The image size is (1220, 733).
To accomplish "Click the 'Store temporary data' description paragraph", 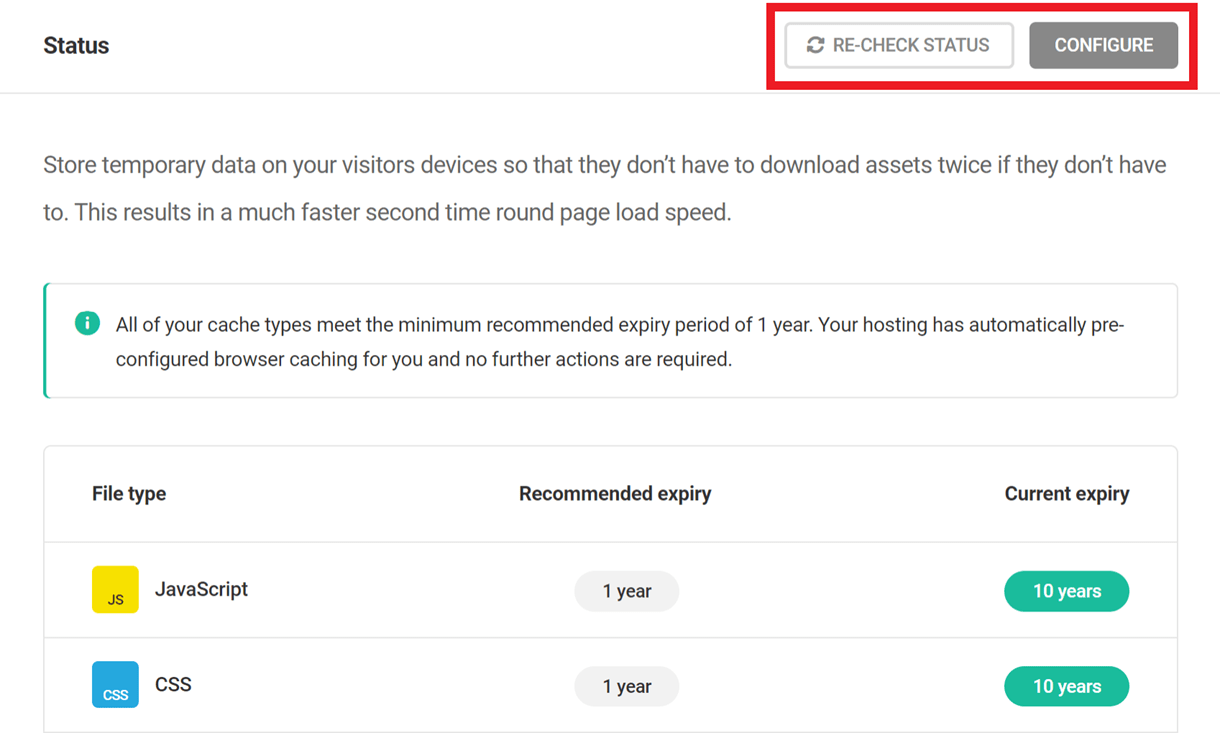I will [605, 189].
